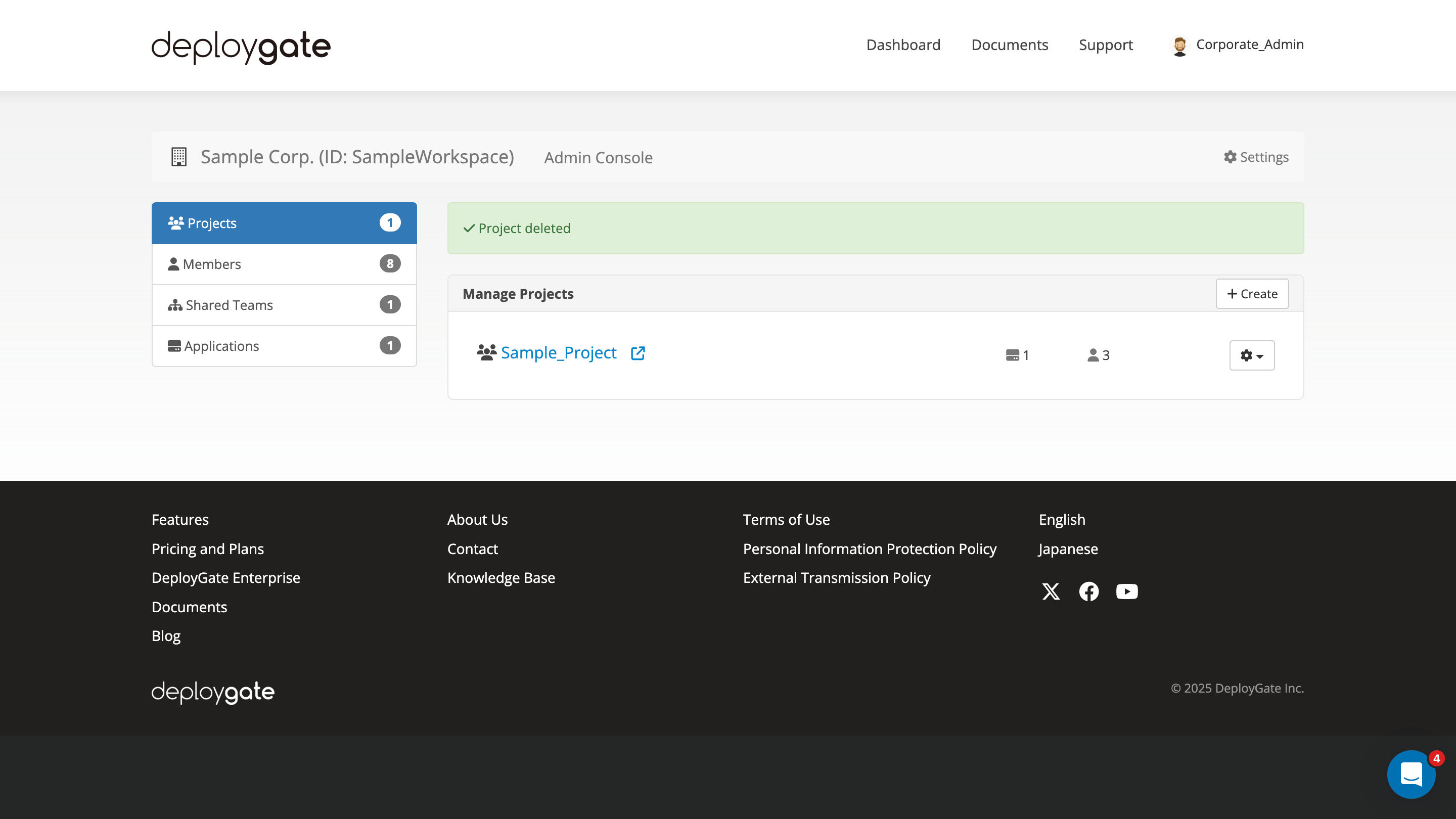Click the Create project button
Screen dimensions: 1456x819
1252,294
